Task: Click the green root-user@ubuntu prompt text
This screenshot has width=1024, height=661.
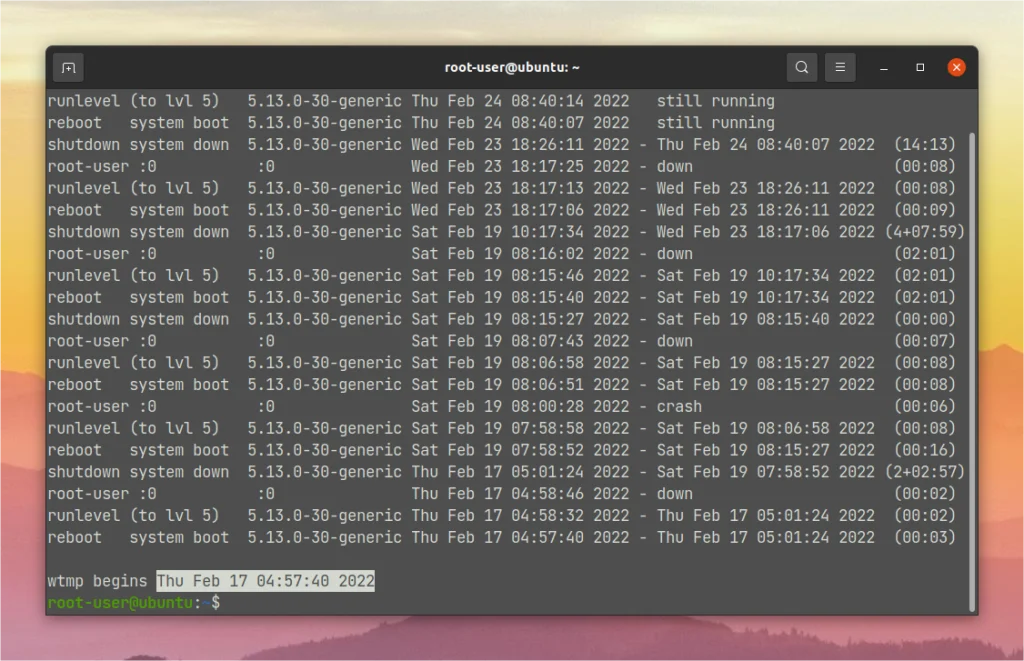Action: point(120,602)
